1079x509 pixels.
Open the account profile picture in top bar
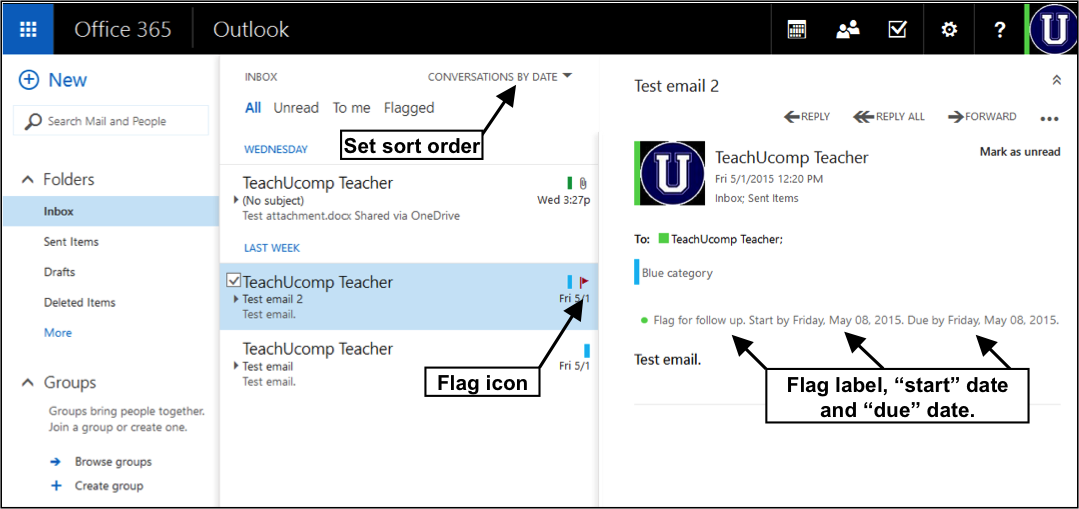click(x=1053, y=30)
